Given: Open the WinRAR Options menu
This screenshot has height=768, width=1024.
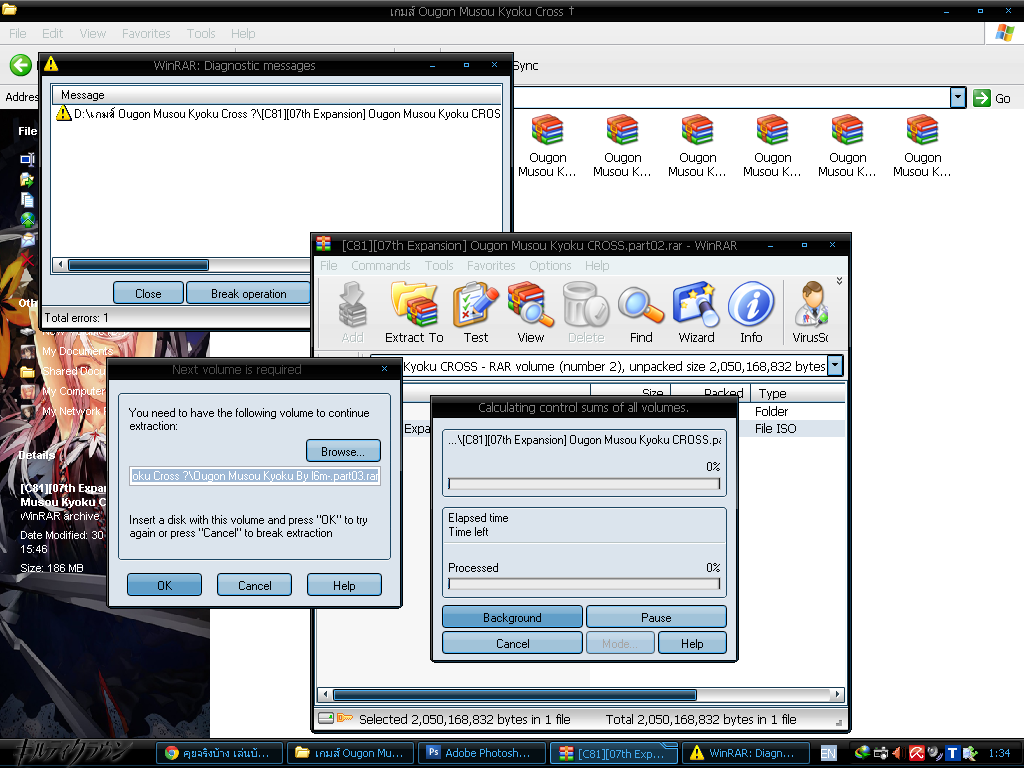Looking at the screenshot, I should [x=550, y=265].
